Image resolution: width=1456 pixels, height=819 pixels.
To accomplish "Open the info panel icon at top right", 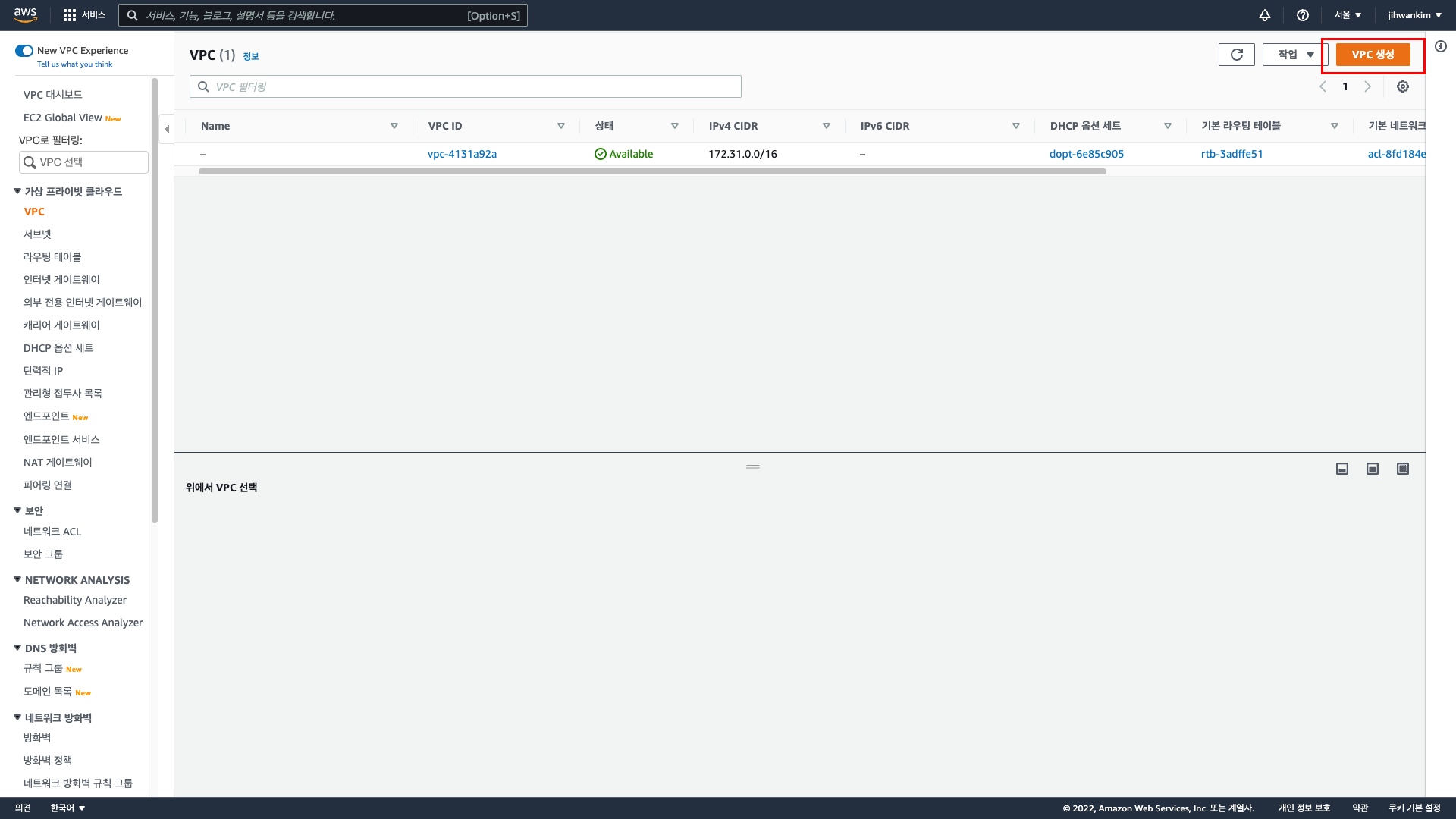I will (x=1441, y=46).
